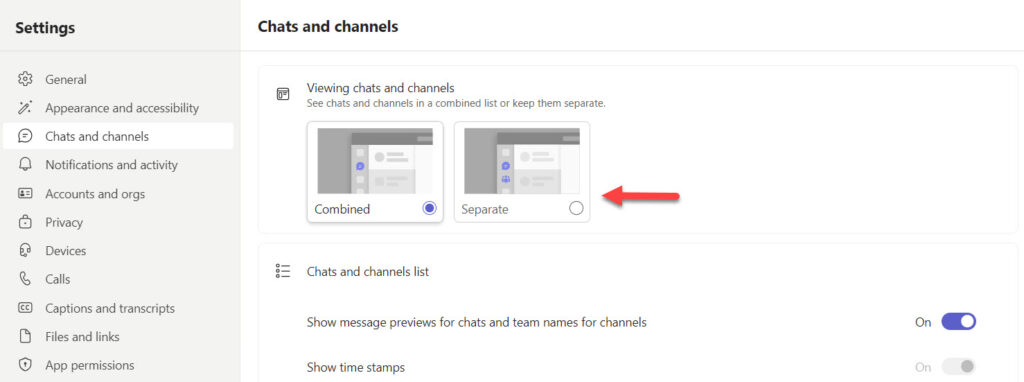Click Show time stamps label
The width and height of the screenshot is (1024, 382).
(356, 367)
